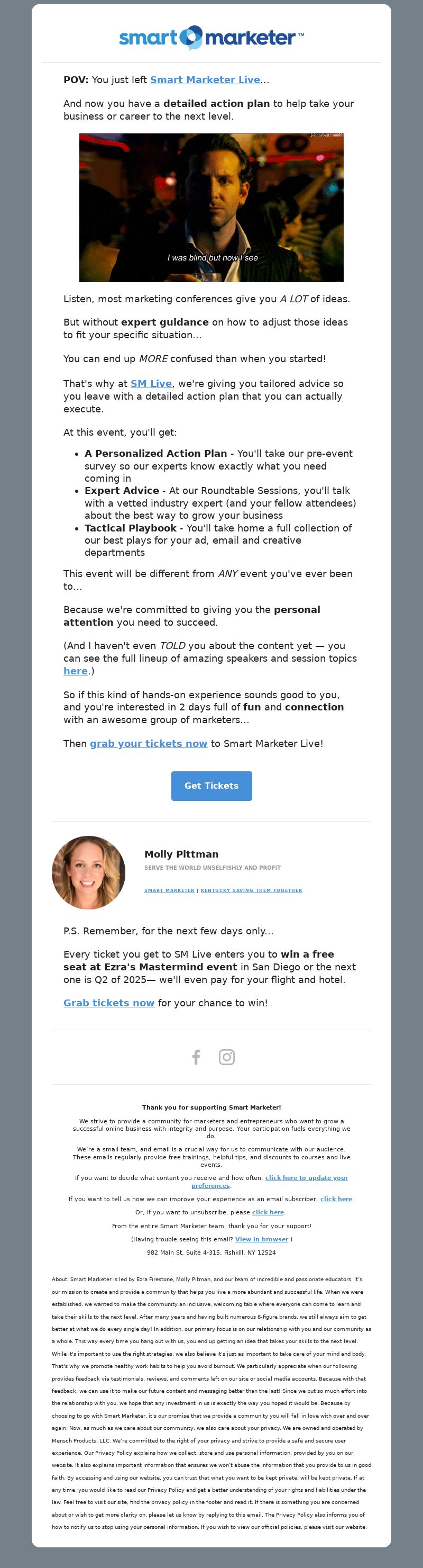Click the 'here' speaker lineup link
The height and width of the screenshot is (1568, 423).
click(76, 671)
